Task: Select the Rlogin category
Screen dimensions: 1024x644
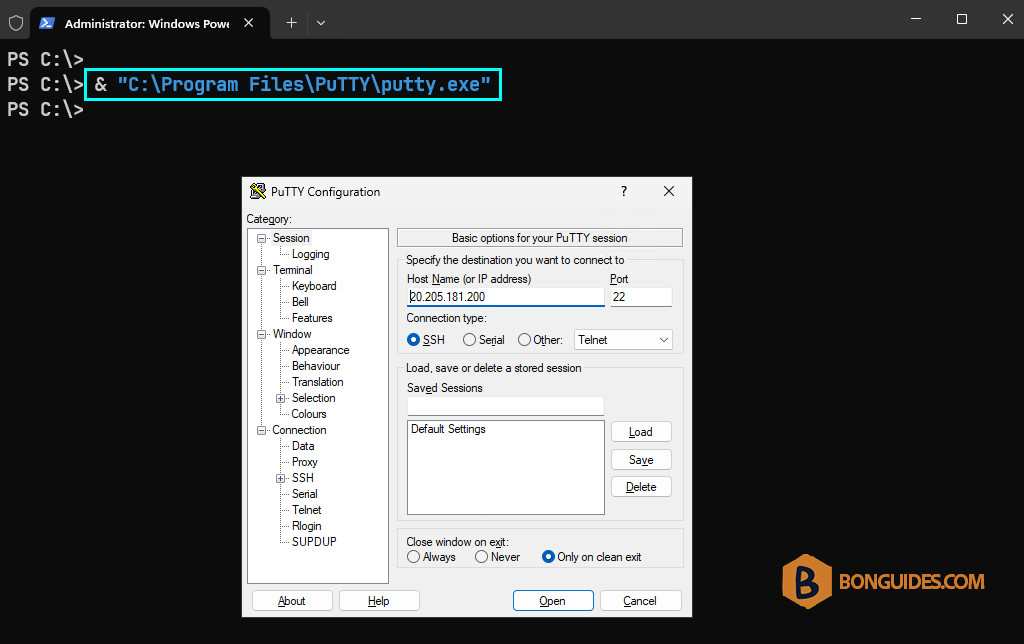Action: click(x=307, y=526)
